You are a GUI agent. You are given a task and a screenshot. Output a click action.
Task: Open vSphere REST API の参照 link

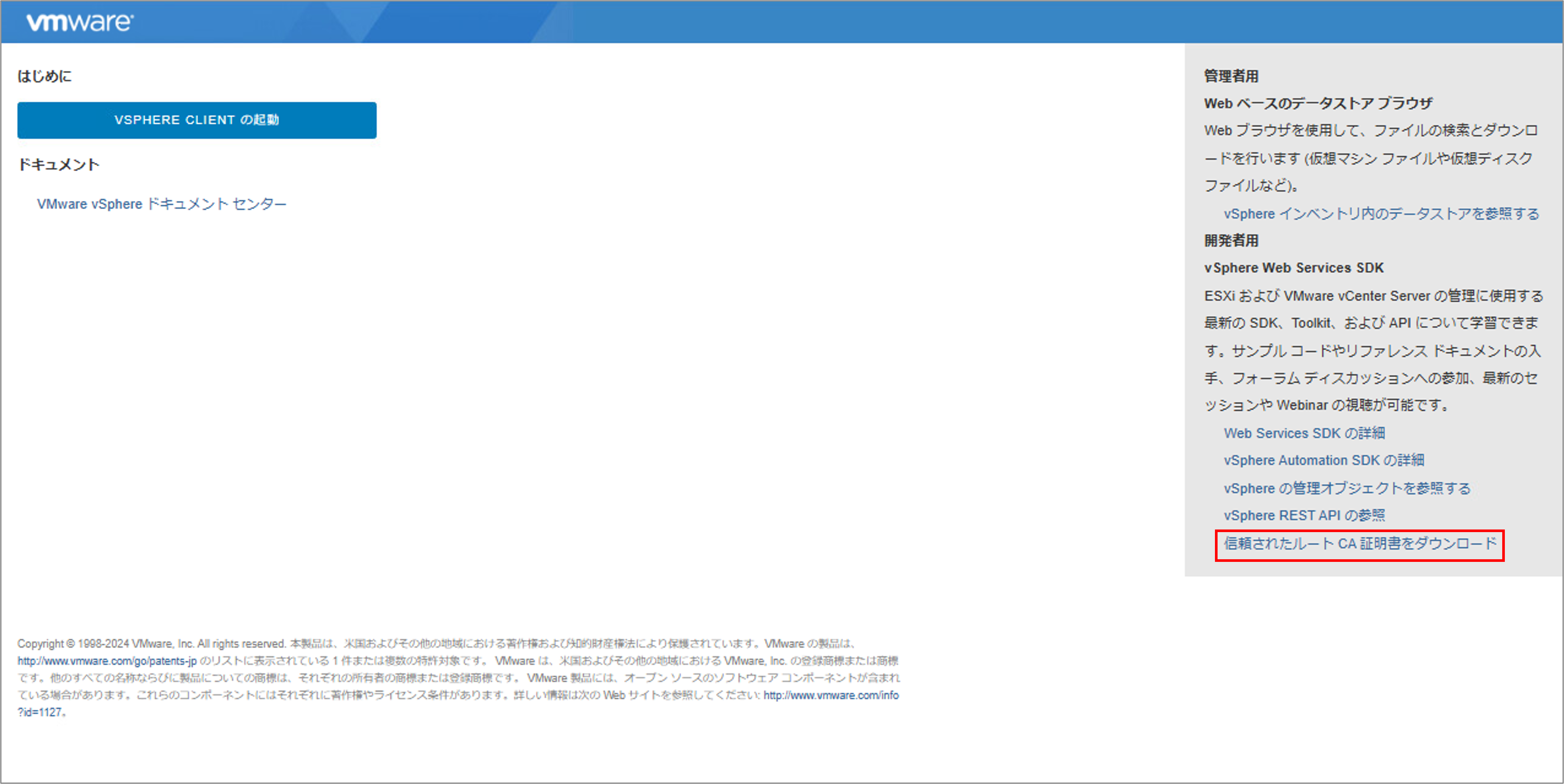tap(1304, 516)
